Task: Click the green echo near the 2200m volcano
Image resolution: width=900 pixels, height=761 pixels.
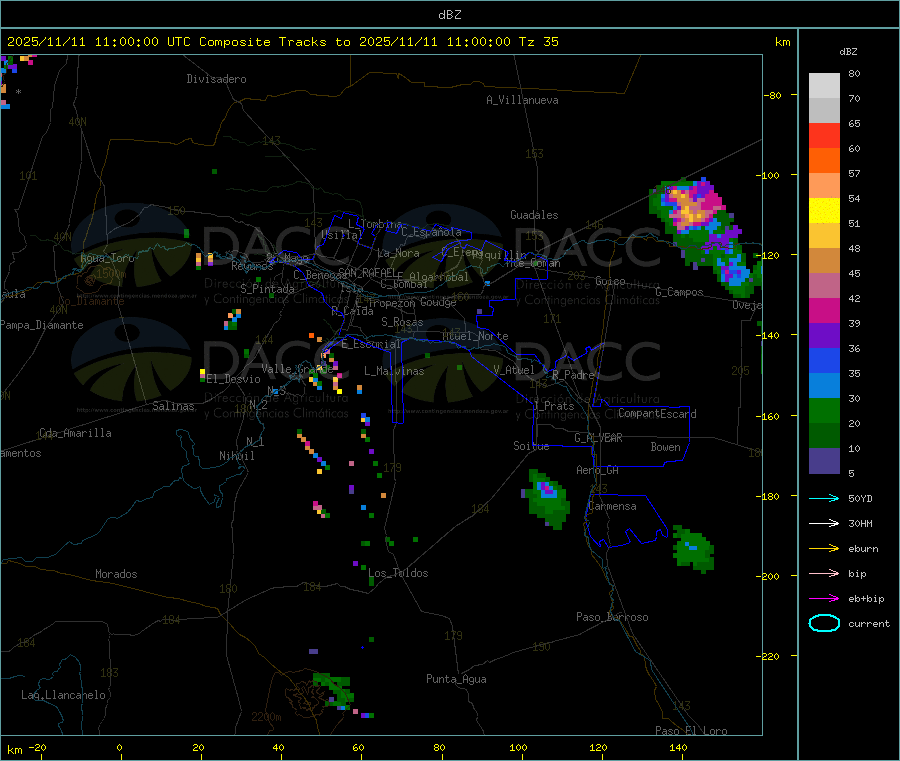Action: pyautogui.click(x=335, y=689)
